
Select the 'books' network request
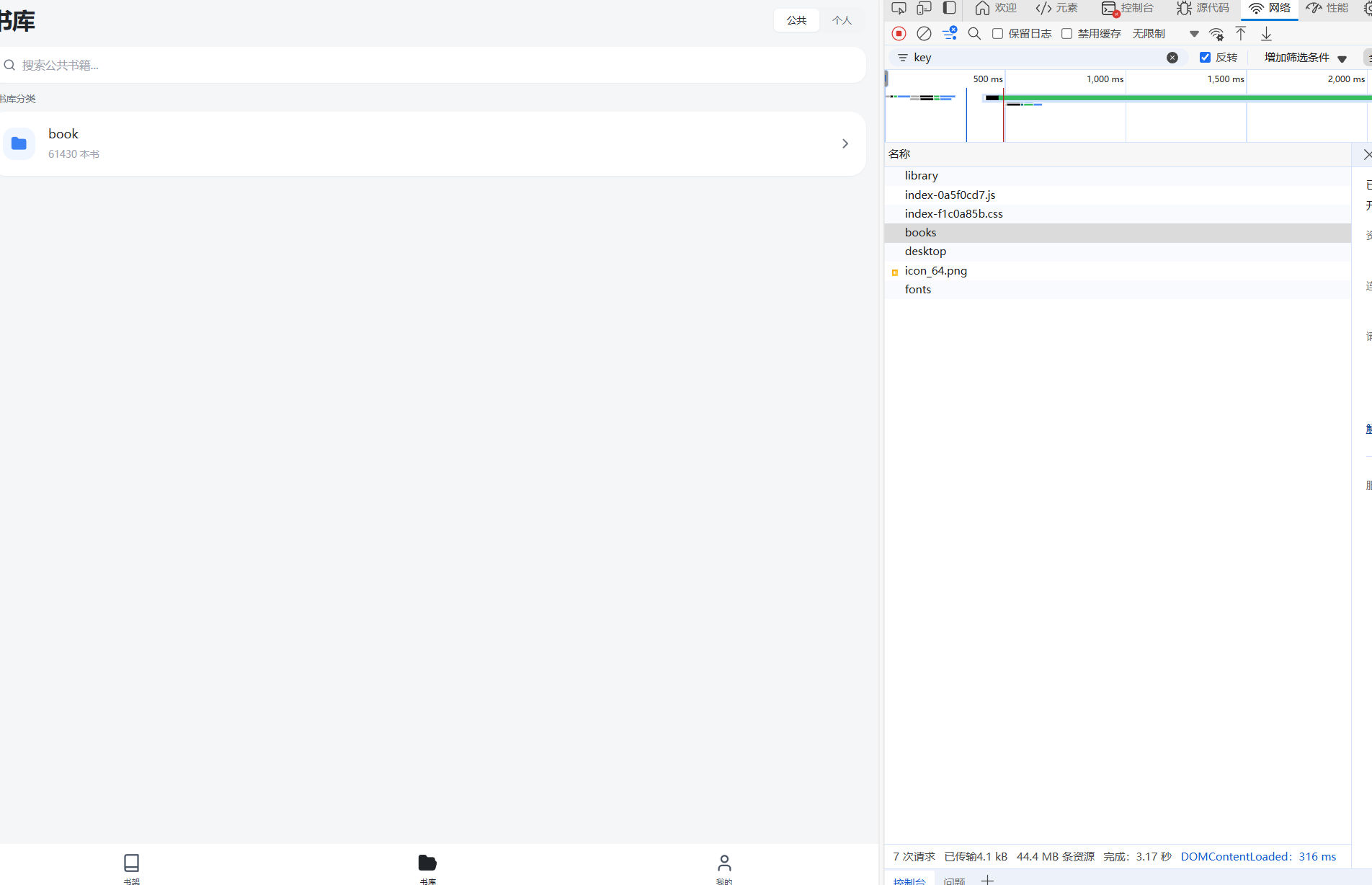(x=1117, y=232)
